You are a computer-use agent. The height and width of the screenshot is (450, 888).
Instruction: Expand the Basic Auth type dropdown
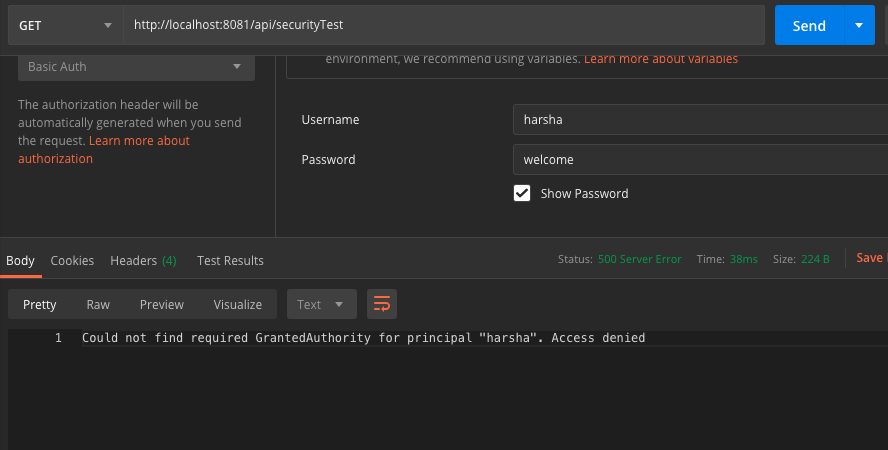click(135, 67)
